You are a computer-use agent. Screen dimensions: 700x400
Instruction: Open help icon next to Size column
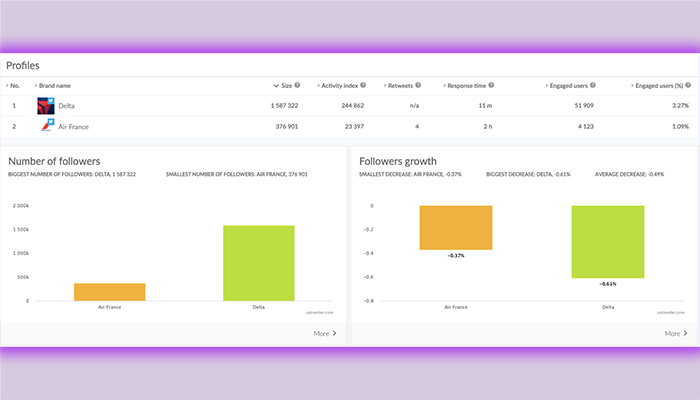[297, 85]
